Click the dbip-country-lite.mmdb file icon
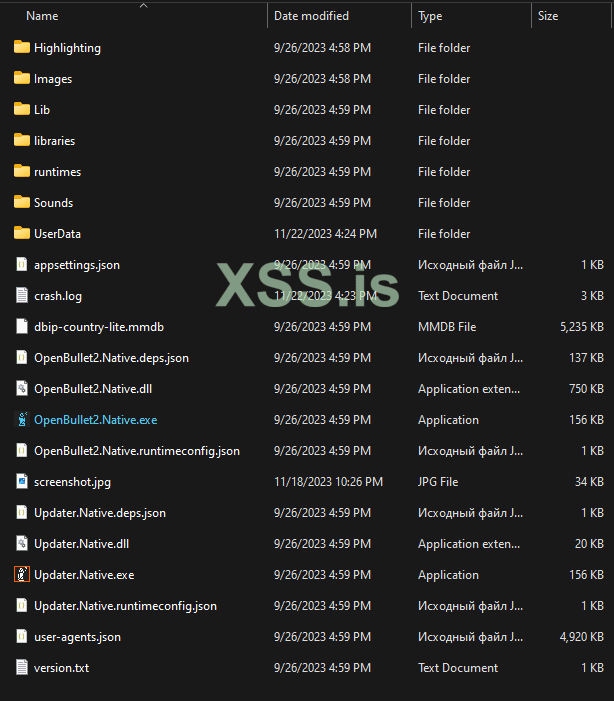614x701 pixels. [x=21, y=326]
